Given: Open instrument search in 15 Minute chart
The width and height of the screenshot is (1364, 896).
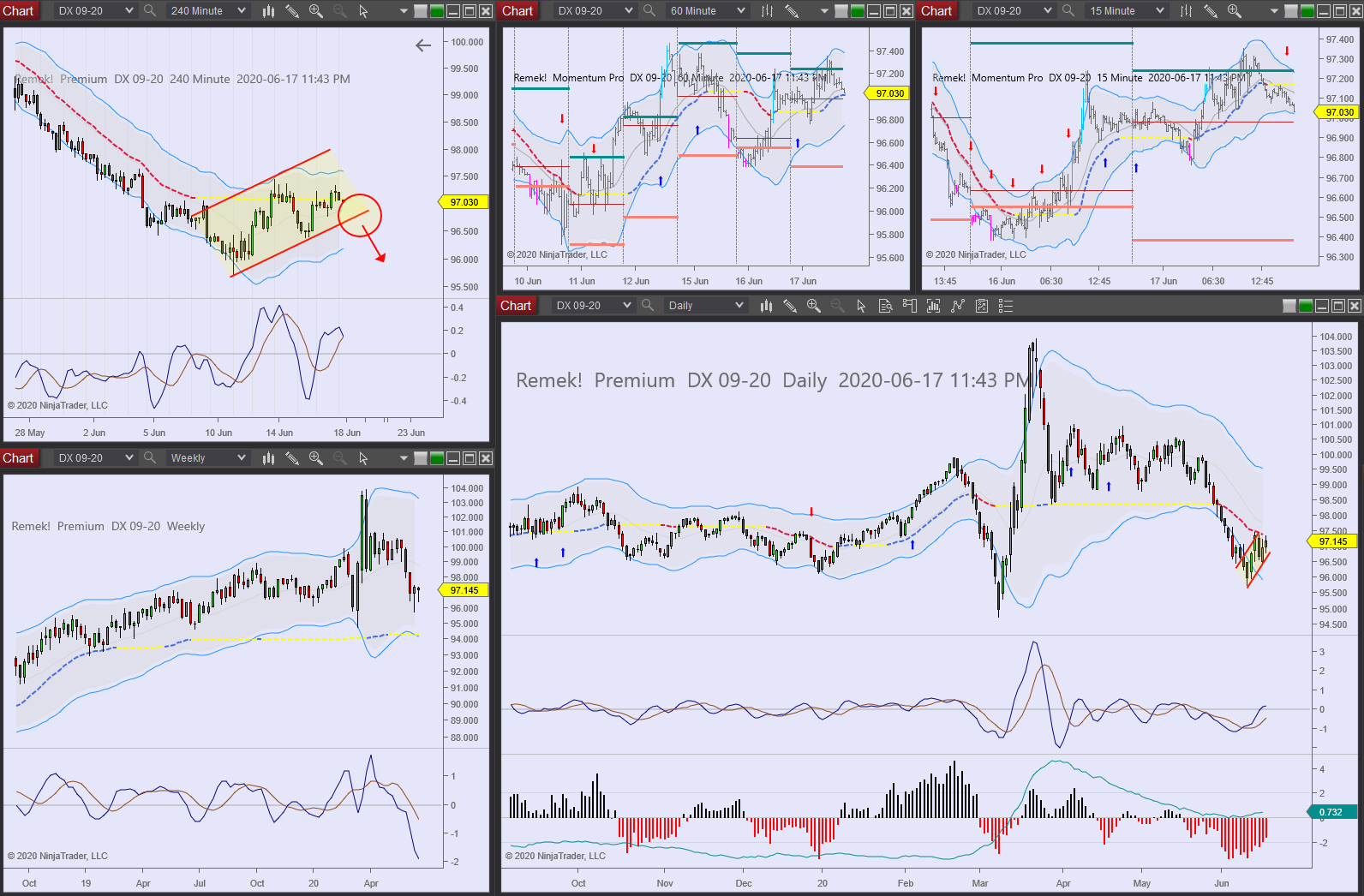Looking at the screenshot, I should pyautogui.click(x=1068, y=11).
